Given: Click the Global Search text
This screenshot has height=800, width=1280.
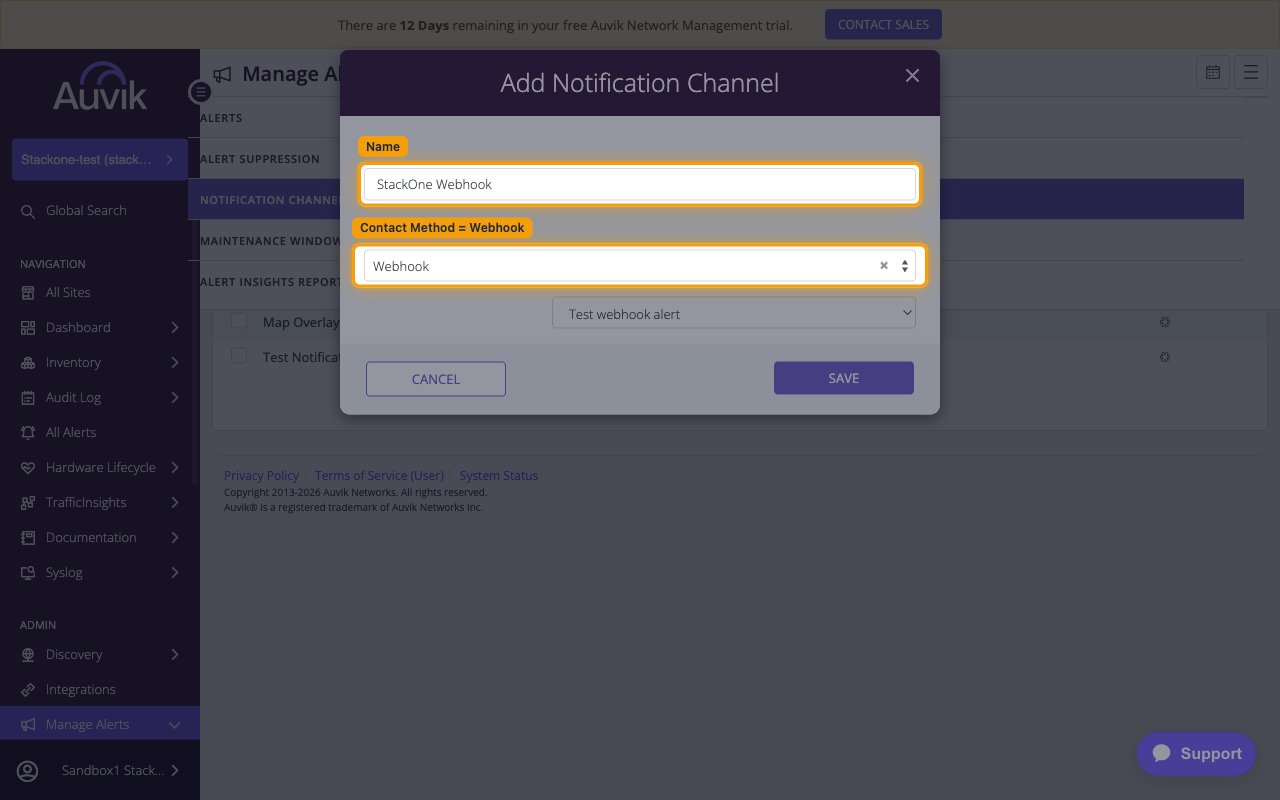Looking at the screenshot, I should click(86, 211).
